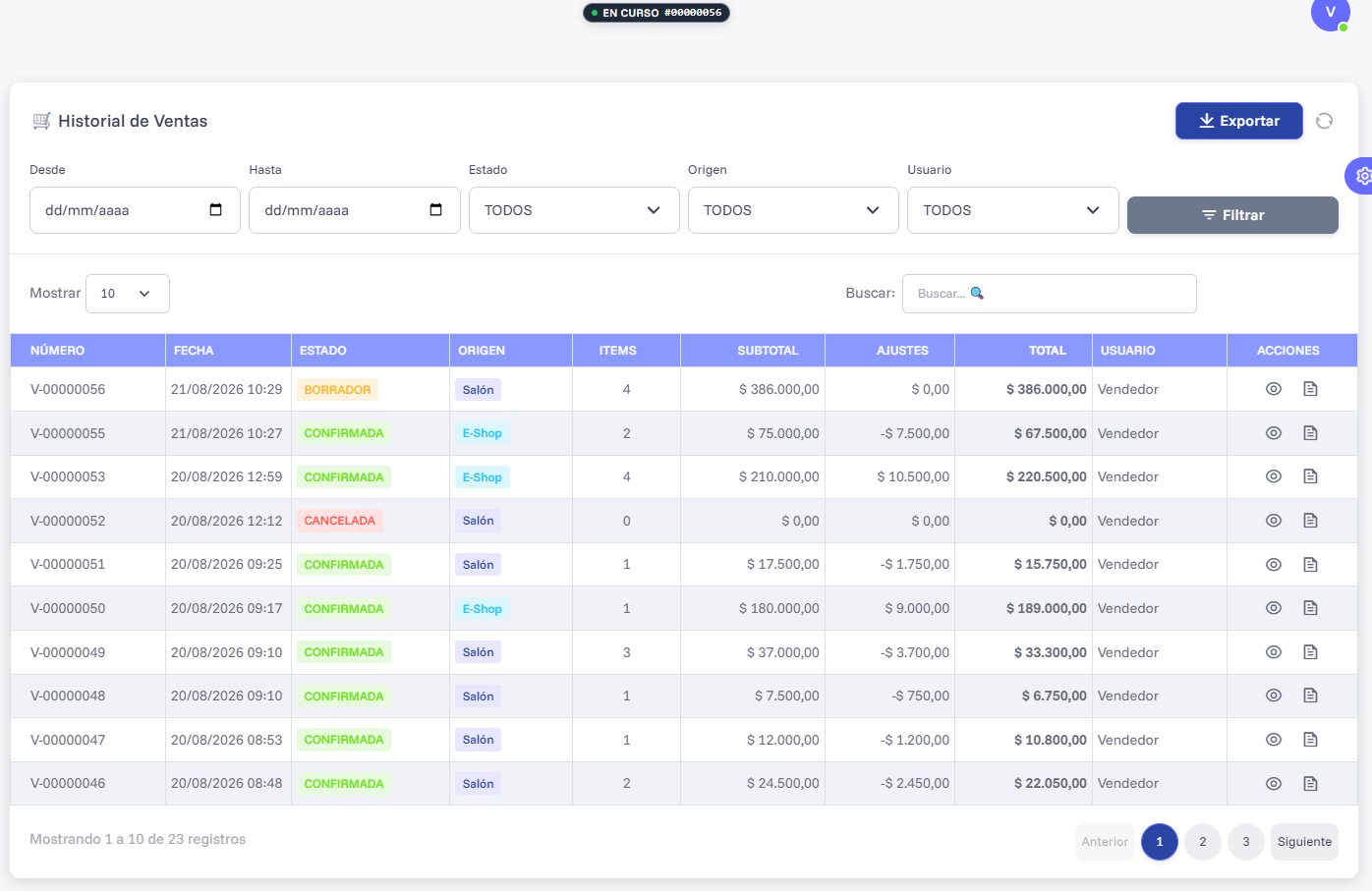Sort table by FECHA column
Image resolution: width=1372 pixels, height=891 pixels.
[x=228, y=351]
